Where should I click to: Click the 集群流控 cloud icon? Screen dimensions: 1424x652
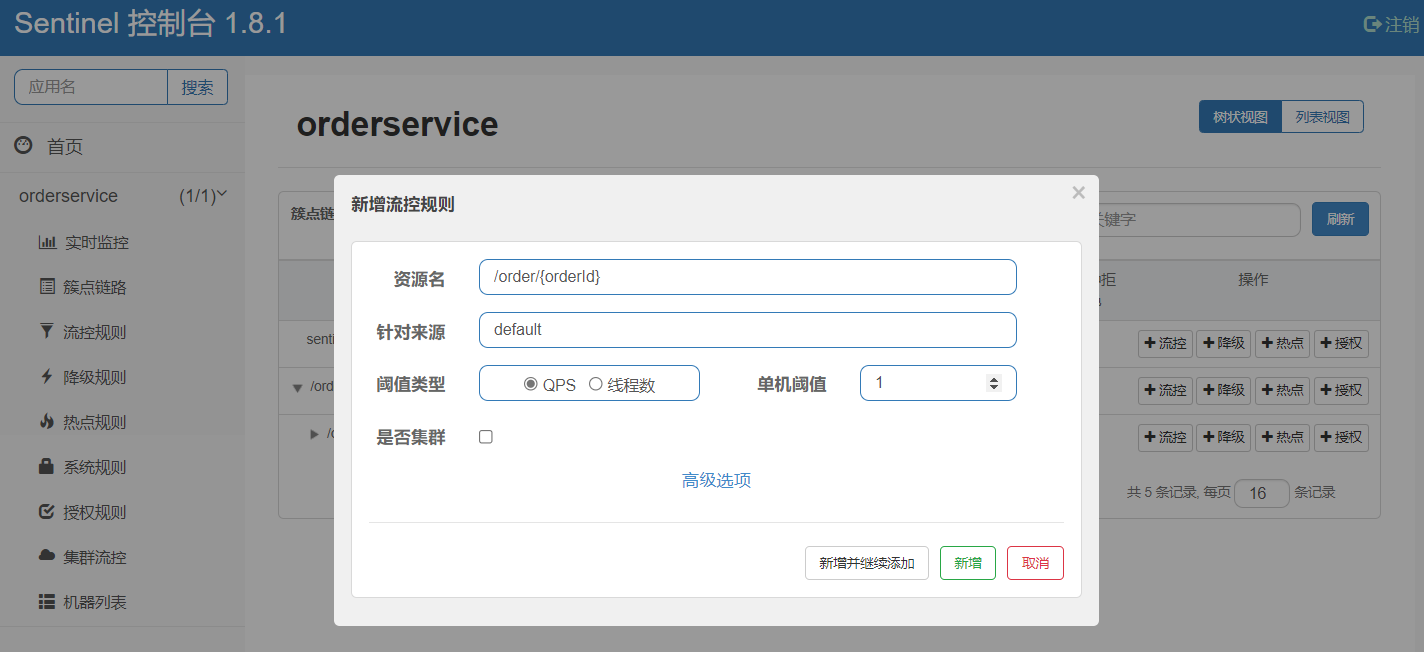tap(47, 556)
